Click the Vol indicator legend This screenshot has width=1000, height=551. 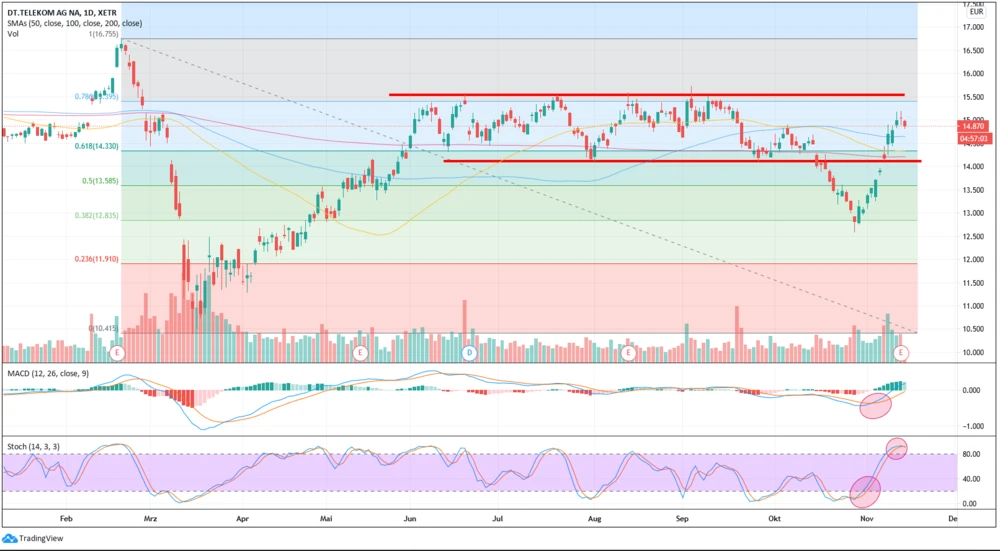(x=12, y=33)
